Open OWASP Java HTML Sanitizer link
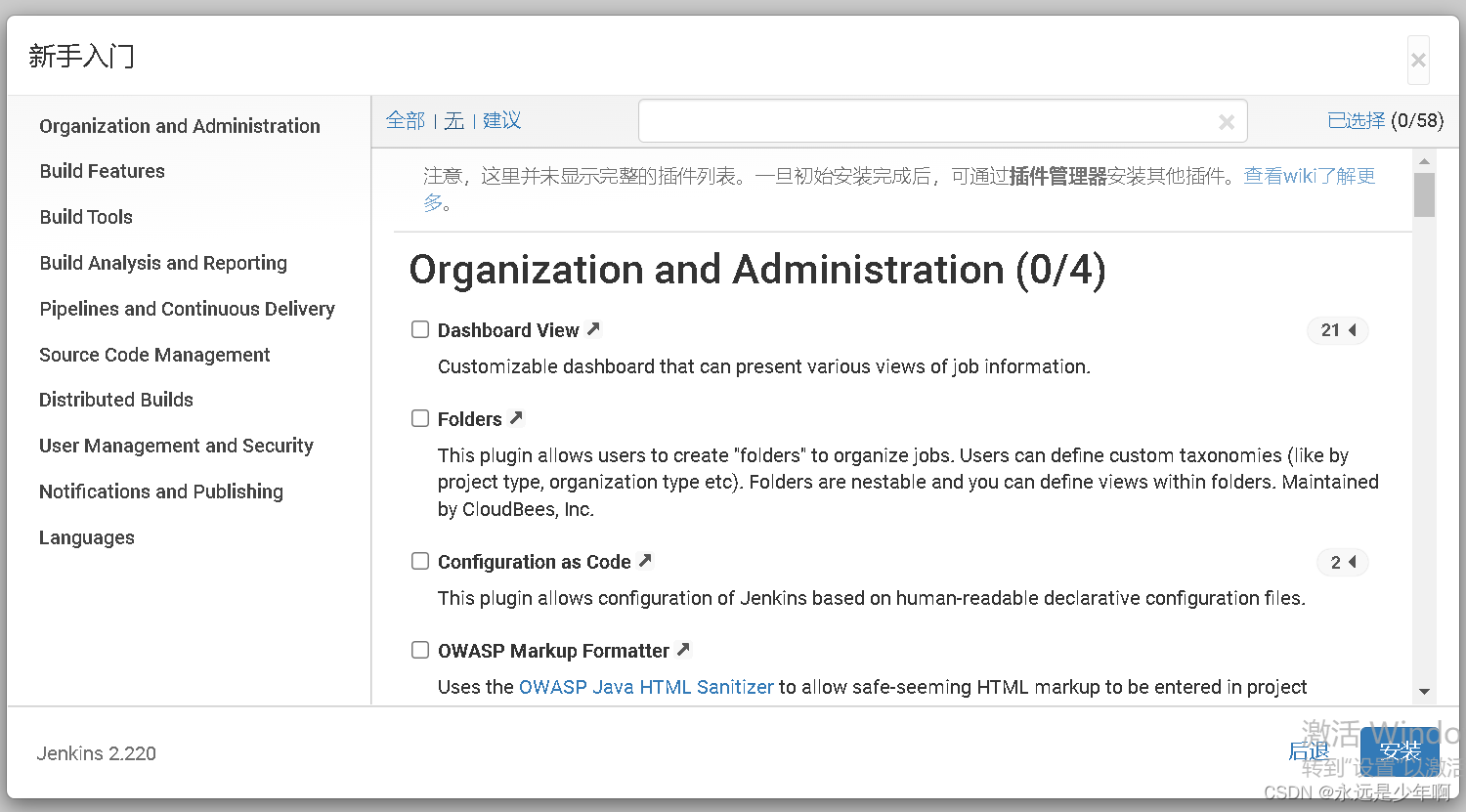 646,687
